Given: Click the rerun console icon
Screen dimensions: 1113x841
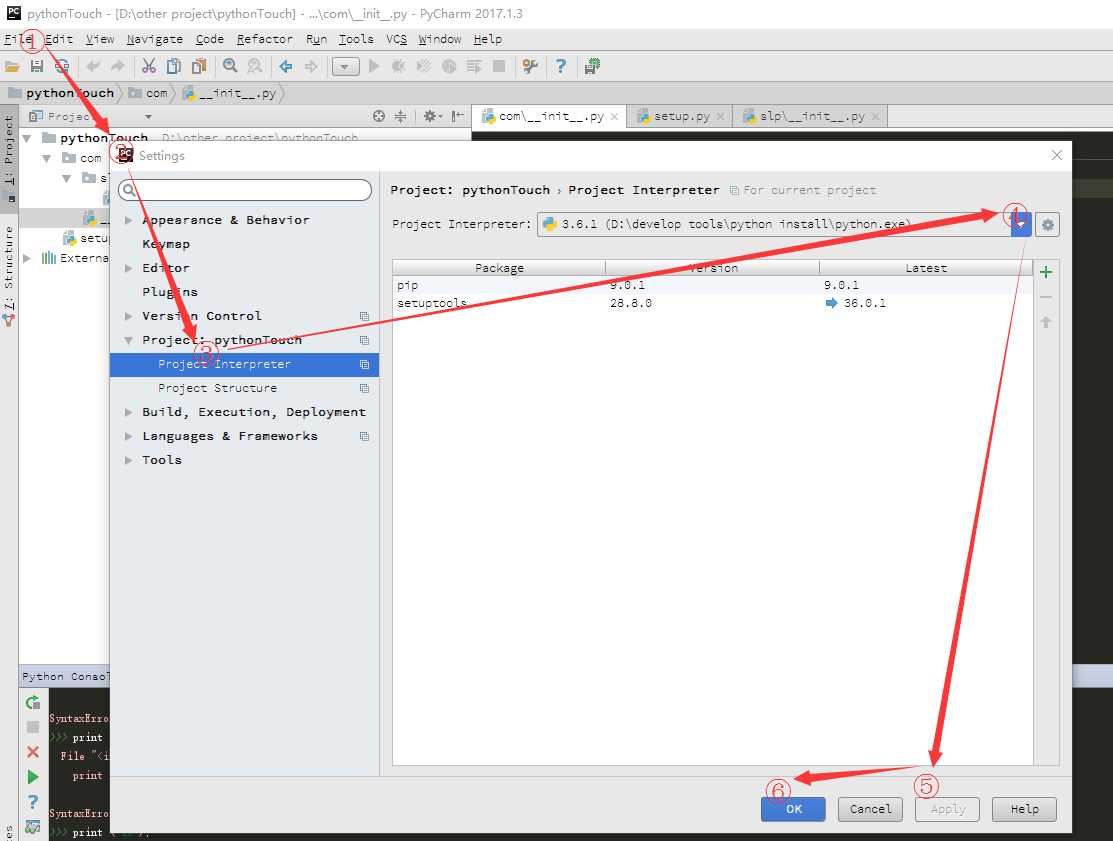Looking at the screenshot, I should 33,703.
